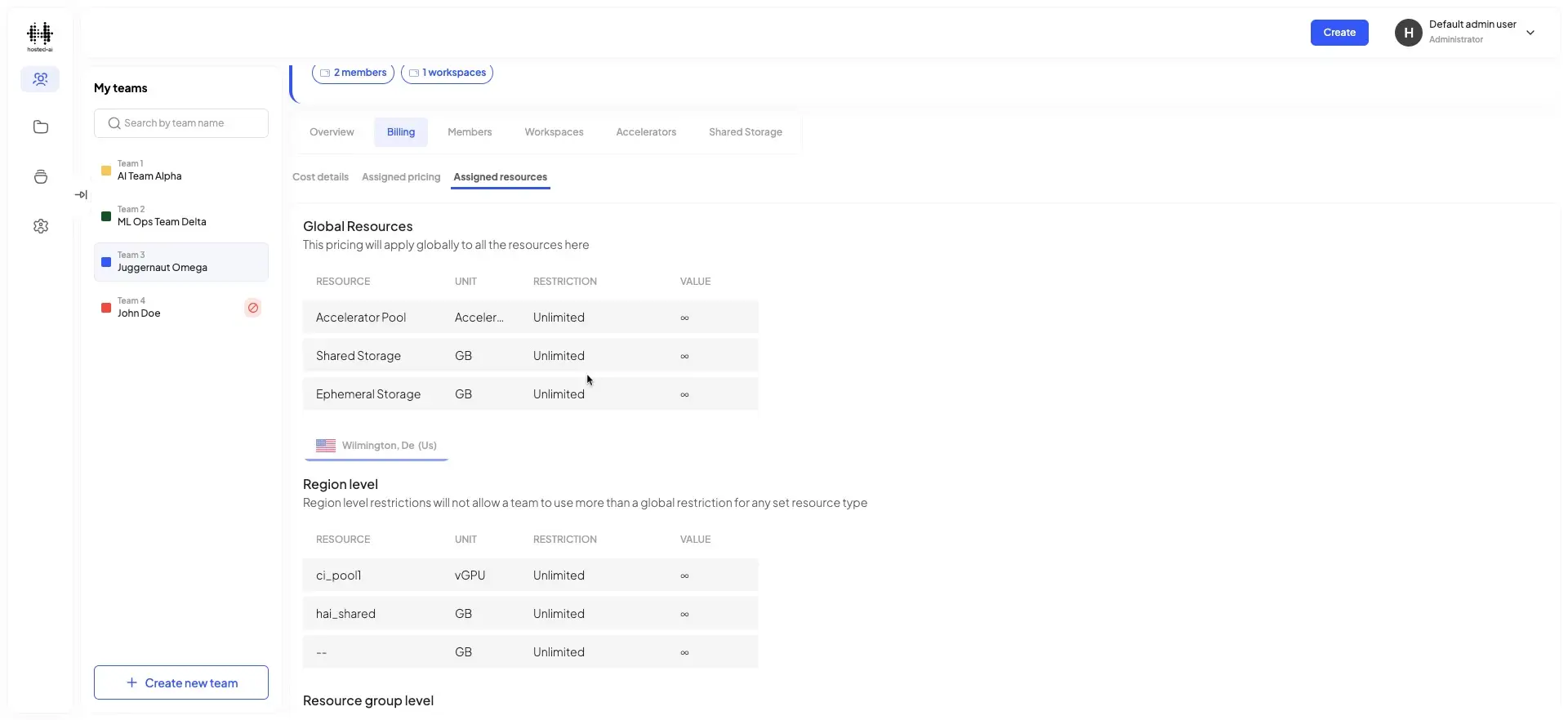The image size is (1568, 720).
Task: Click yellow color swatch of AI Team Alpha
Action: coord(106,171)
